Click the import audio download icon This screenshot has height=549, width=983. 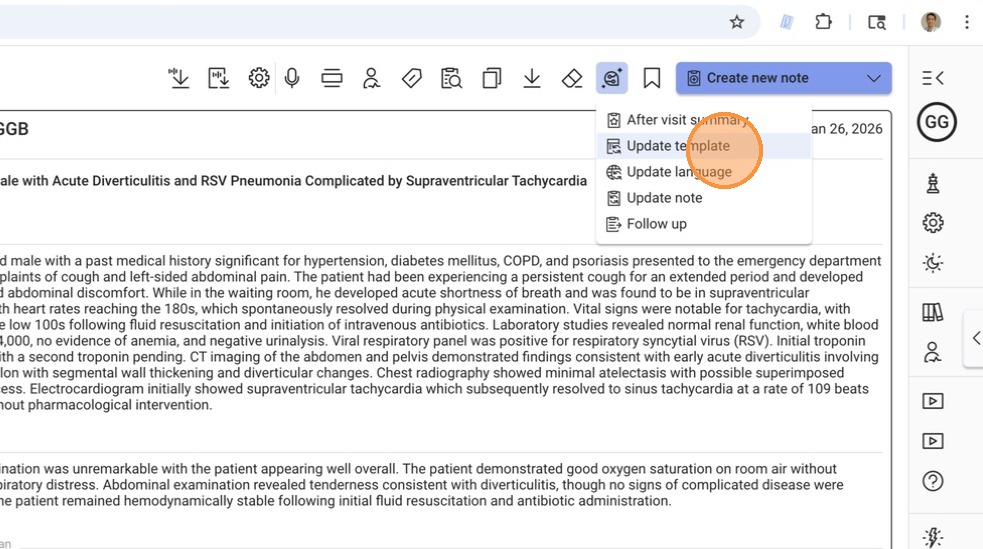[x=179, y=78]
